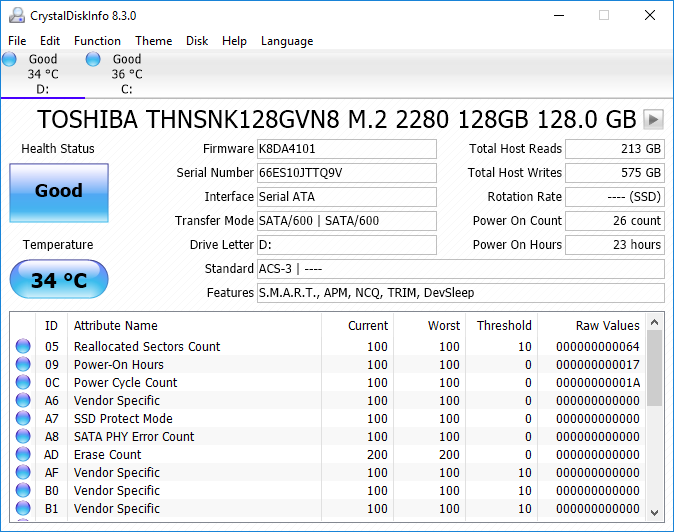Click the Raw Values column header
The height and width of the screenshot is (532, 674).
(592, 325)
